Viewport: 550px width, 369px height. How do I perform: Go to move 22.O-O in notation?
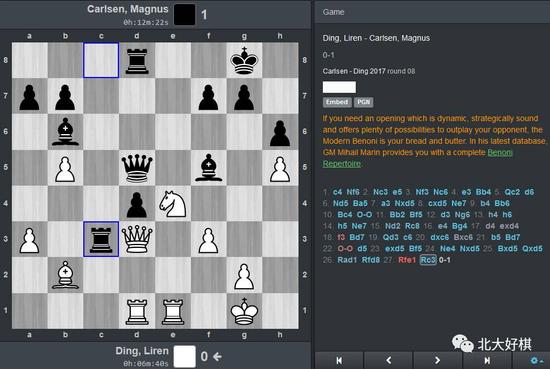pyautogui.click(x=345, y=249)
